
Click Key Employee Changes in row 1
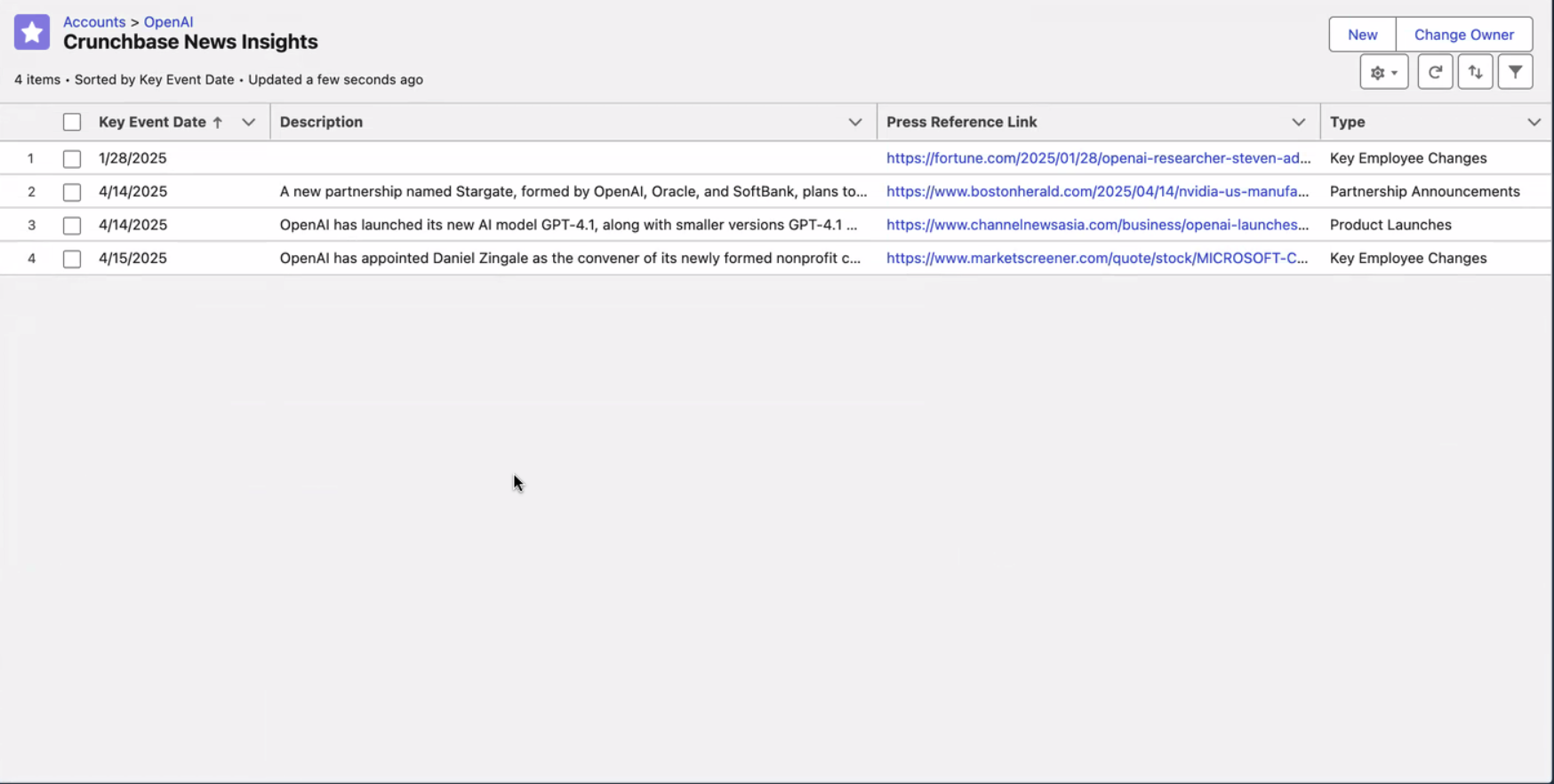1407,158
